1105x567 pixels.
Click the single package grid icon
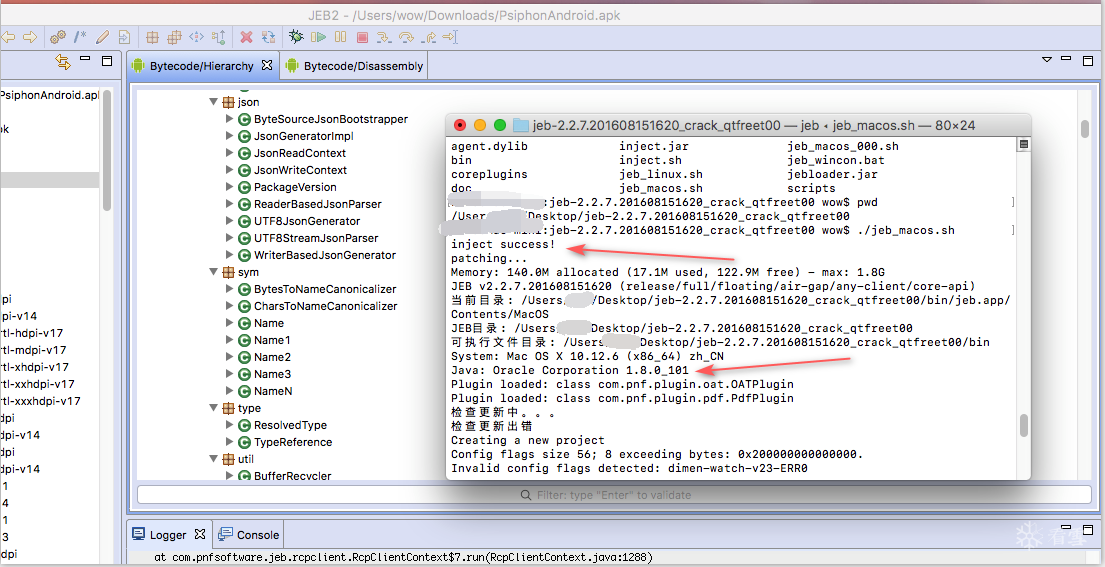152,37
